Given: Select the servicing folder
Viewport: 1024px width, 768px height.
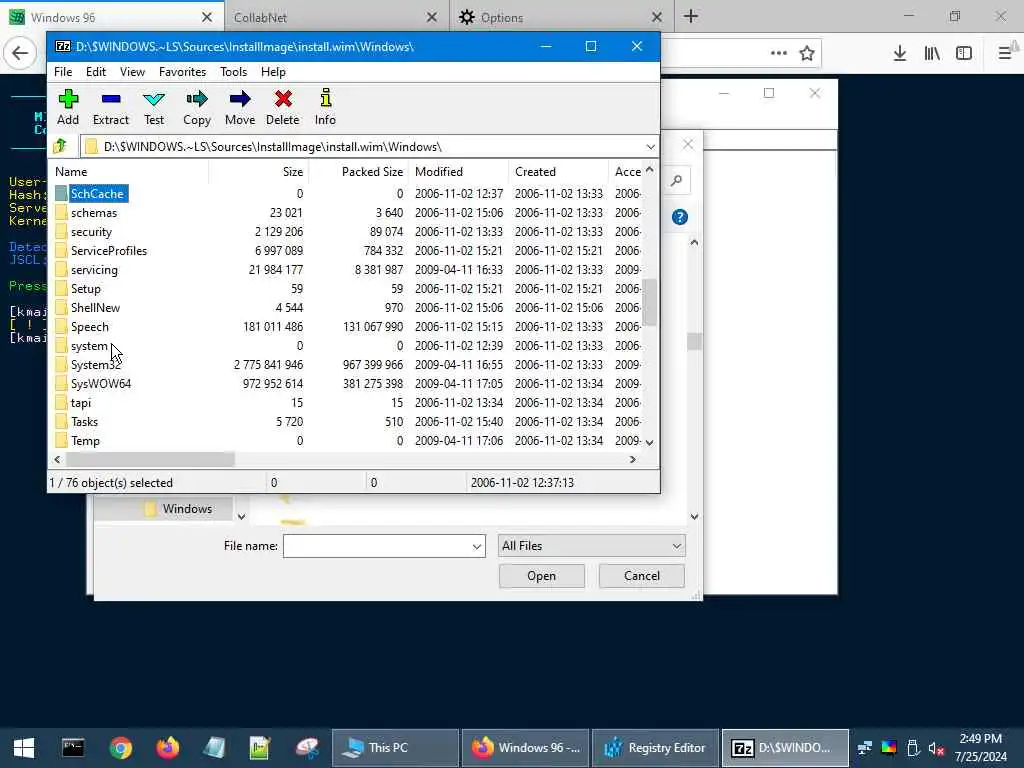Looking at the screenshot, I should [x=94, y=270].
